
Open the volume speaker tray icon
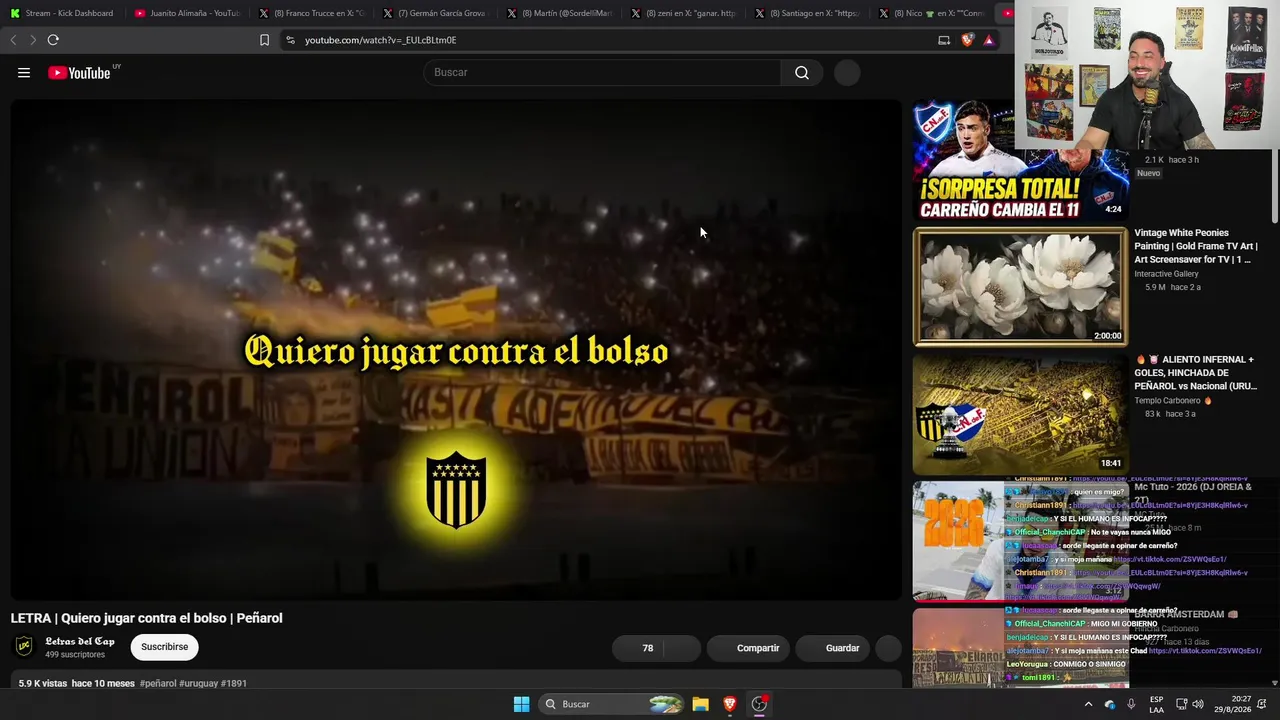pyautogui.click(x=1198, y=704)
